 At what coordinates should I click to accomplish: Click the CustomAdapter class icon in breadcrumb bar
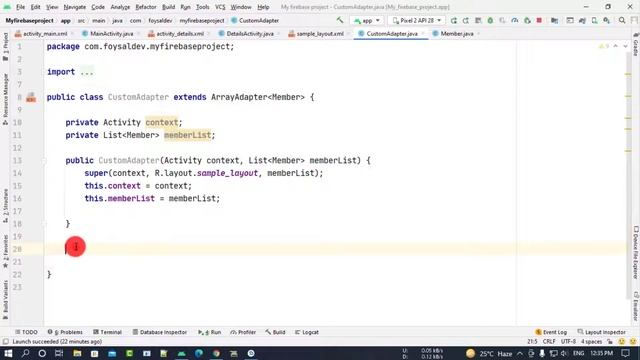[234, 20]
